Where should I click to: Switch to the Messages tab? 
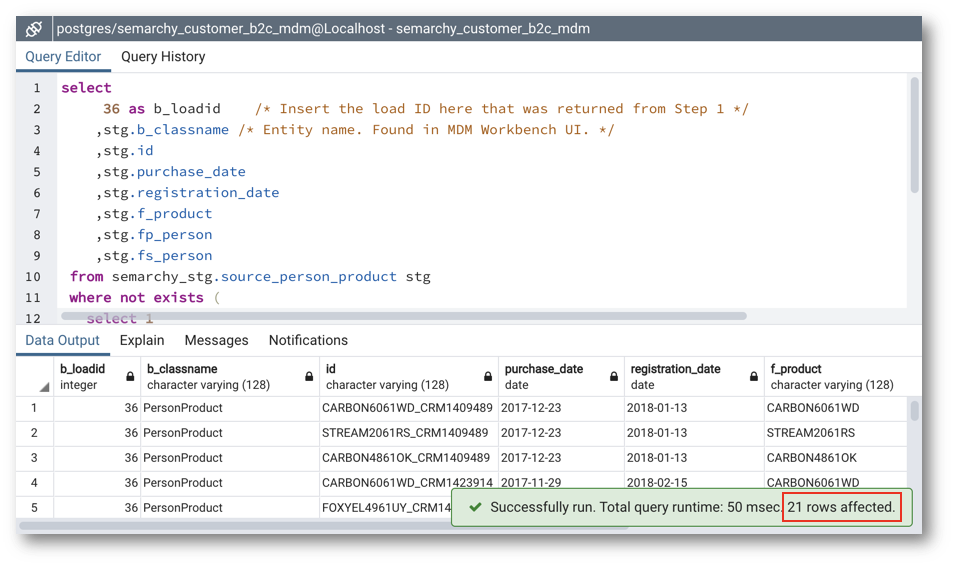click(x=216, y=340)
